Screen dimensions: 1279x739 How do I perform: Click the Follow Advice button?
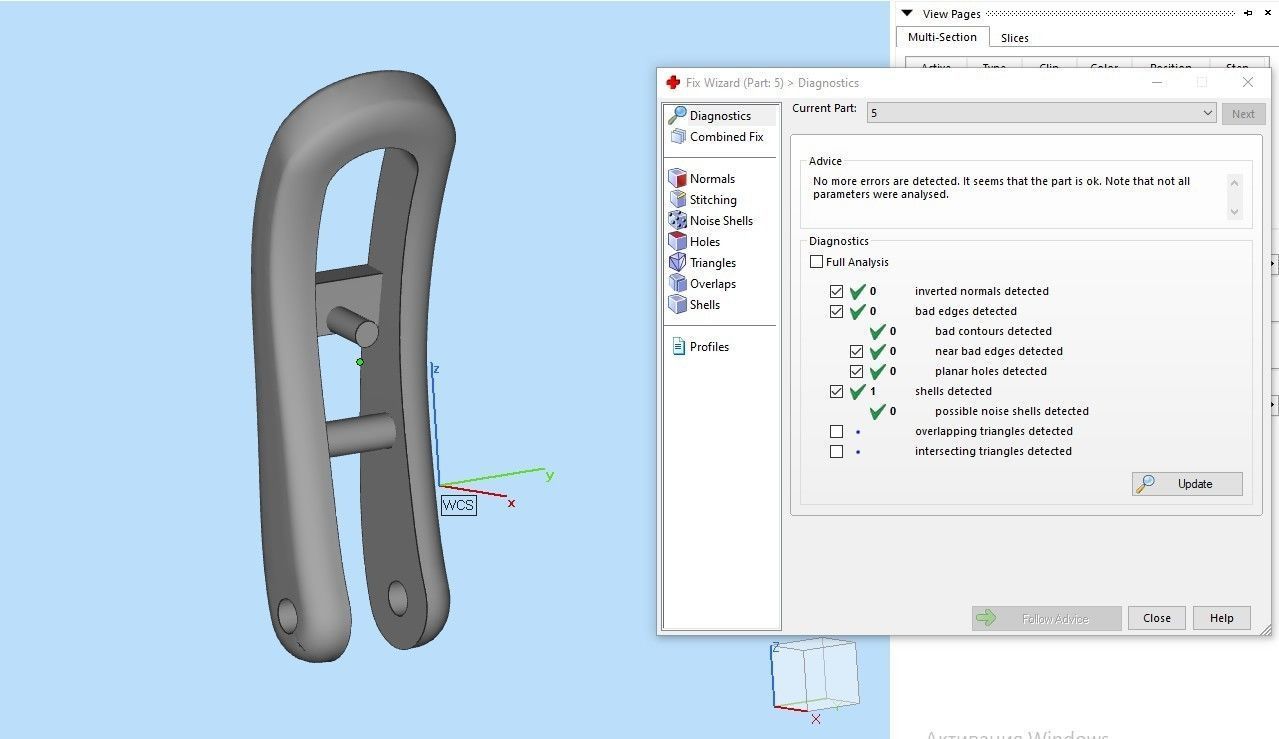coord(1046,618)
